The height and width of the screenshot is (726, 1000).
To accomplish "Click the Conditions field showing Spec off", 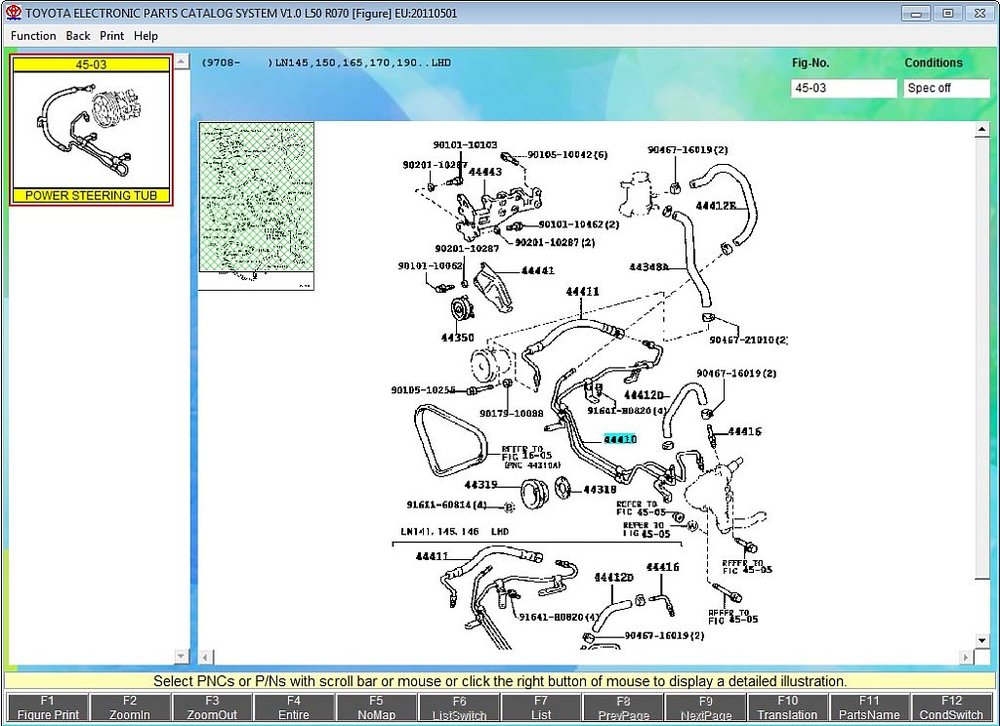I will coord(946,88).
